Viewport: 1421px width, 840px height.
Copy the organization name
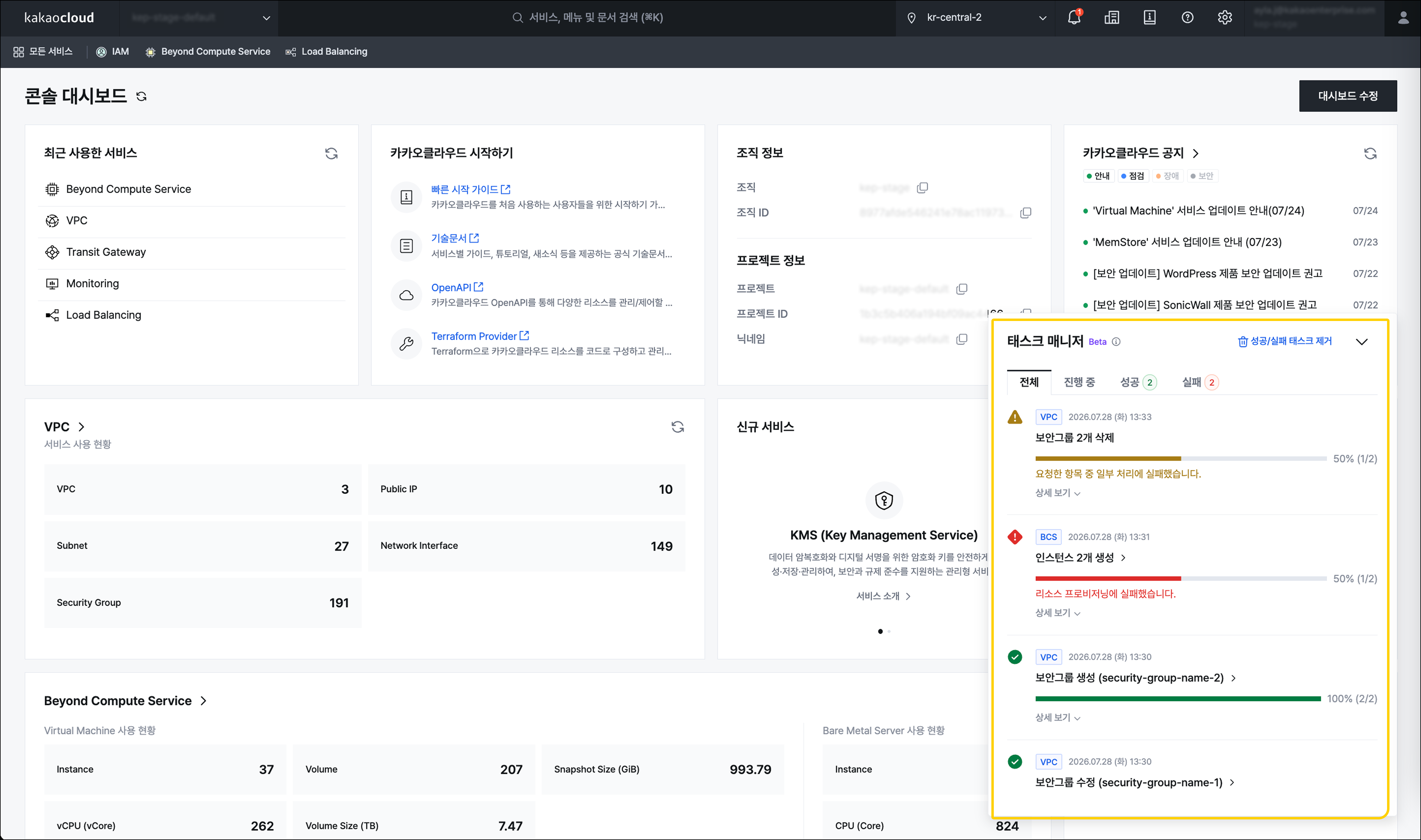[923, 187]
